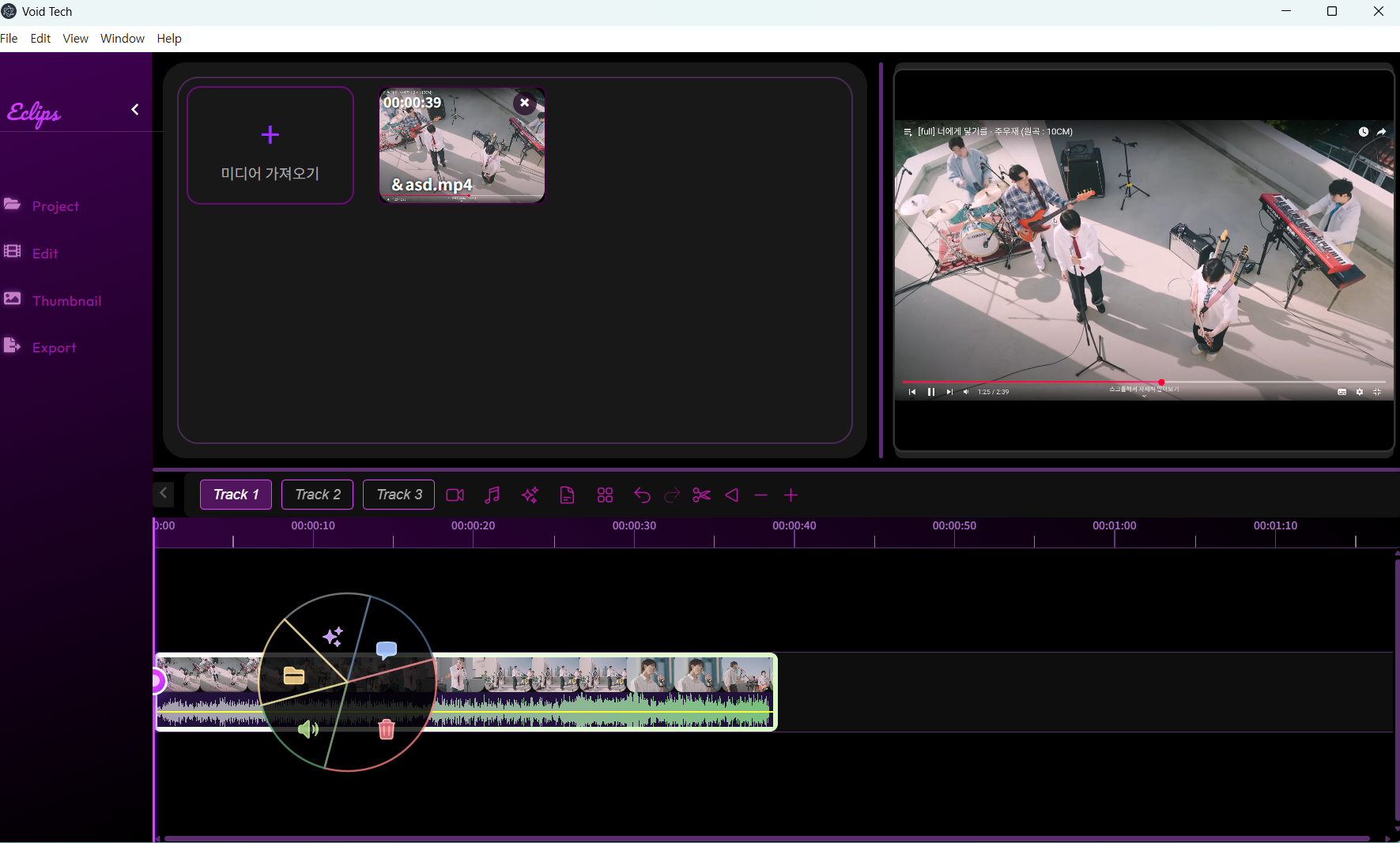This screenshot has width=1400, height=843.
Task: Click the vertical timeline scrollbar
Action: coord(1397,691)
